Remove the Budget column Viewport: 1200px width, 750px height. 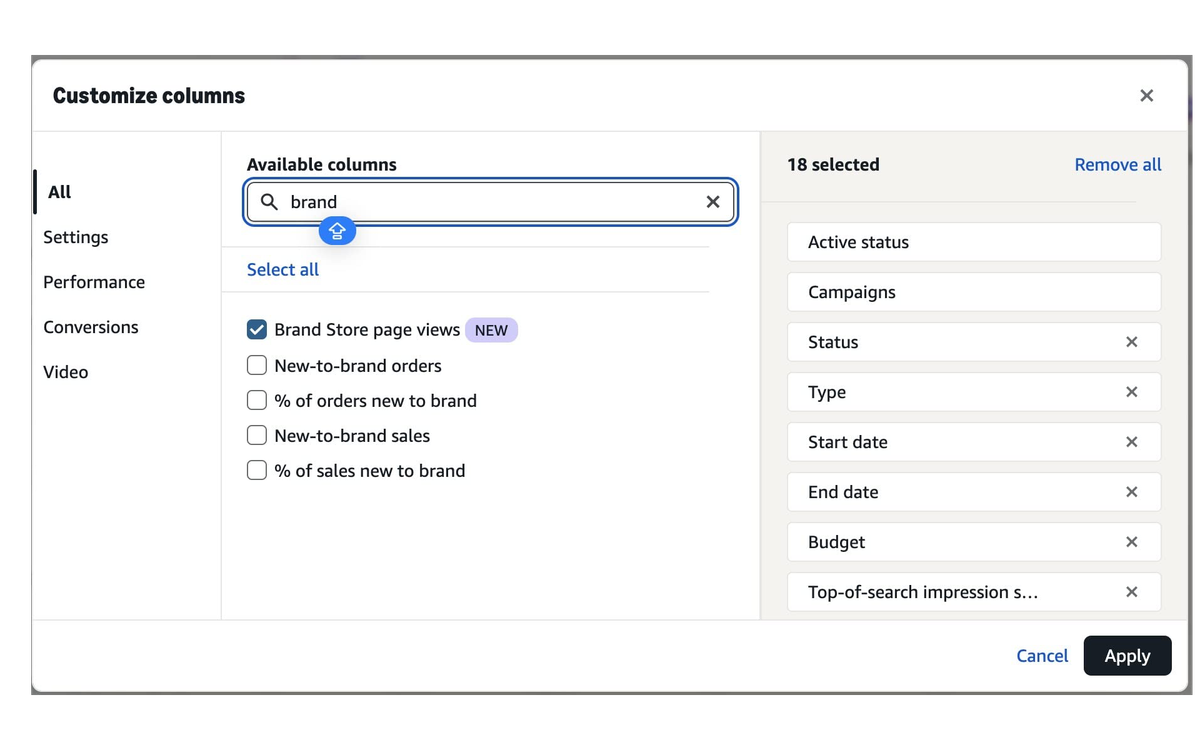coord(1131,542)
